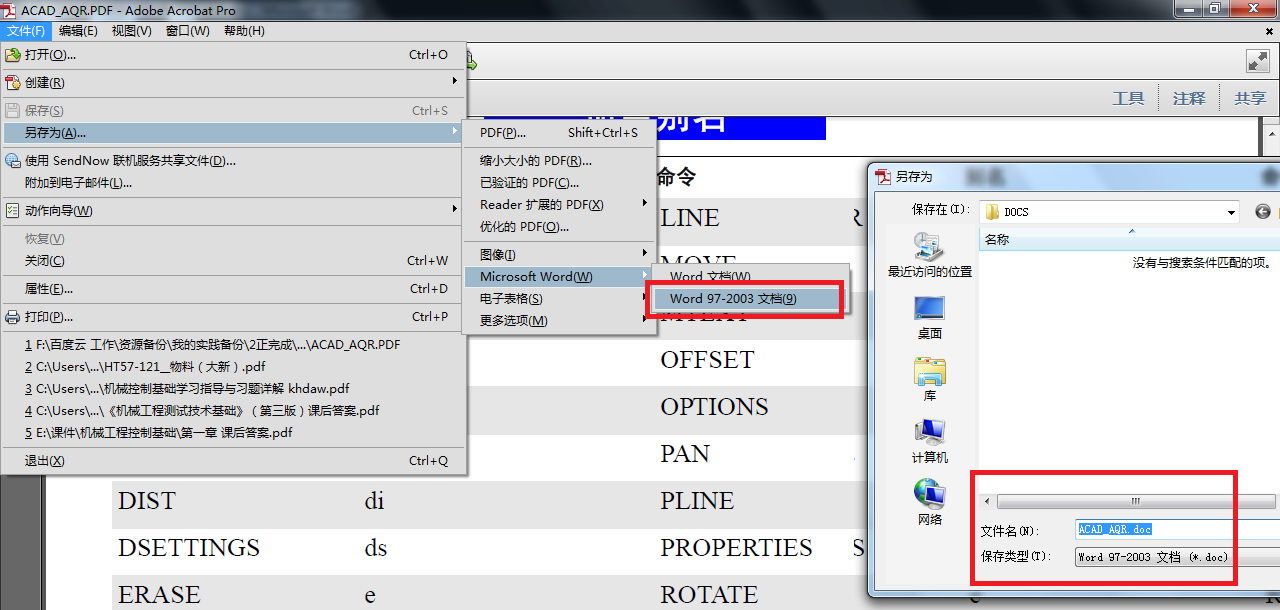Open the 保存类型 dropdown
The height and width of the screenshot is (610, 1280).
click(x=1178, y=557)
